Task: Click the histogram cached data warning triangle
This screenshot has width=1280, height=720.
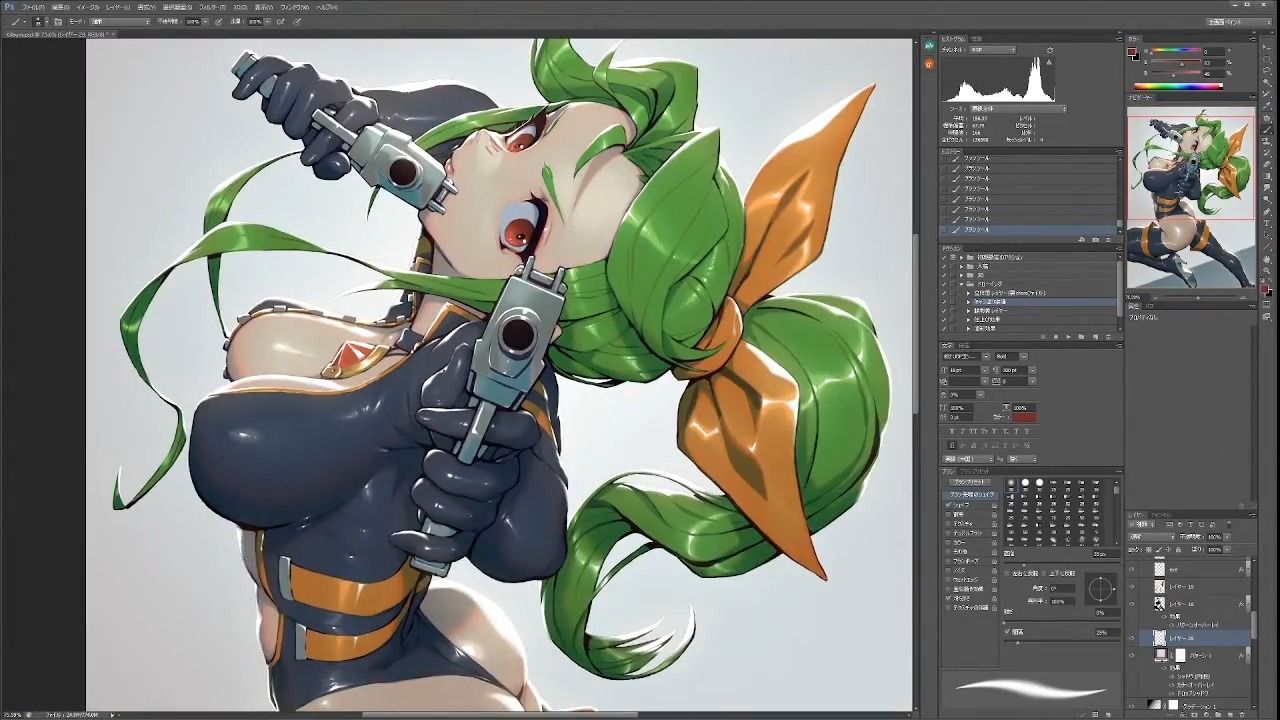Action: pos(1049,62)
